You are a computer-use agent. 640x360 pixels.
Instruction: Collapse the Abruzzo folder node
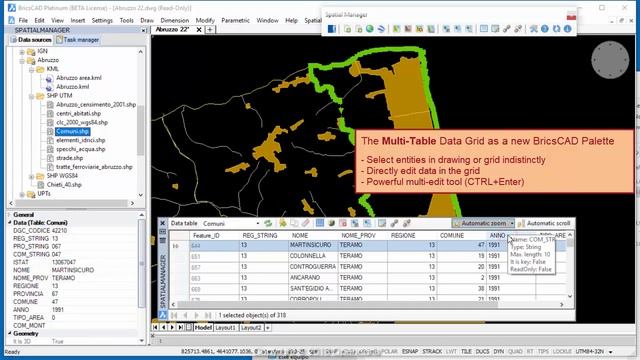tap(22, 60)
